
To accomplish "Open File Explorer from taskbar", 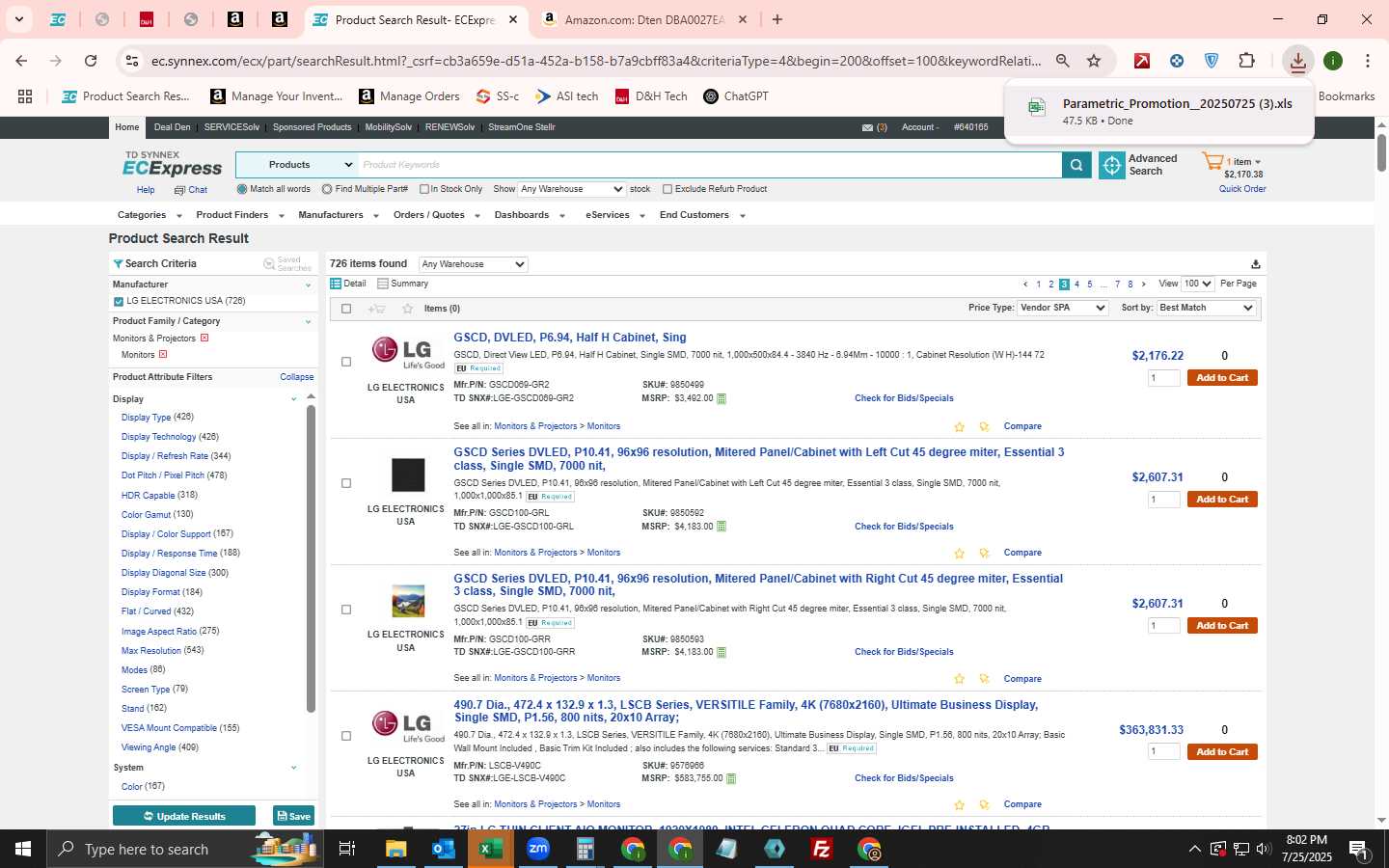I will point(395,849).
